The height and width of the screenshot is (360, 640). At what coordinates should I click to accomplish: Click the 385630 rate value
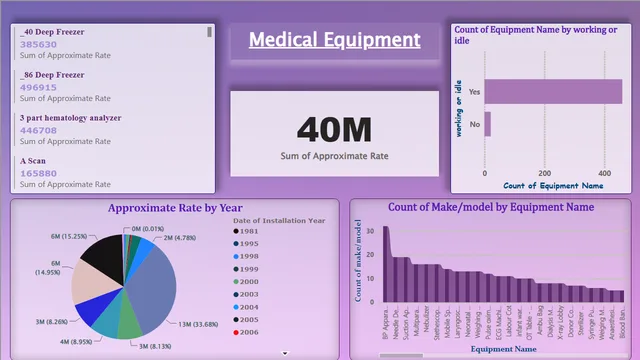38,44
